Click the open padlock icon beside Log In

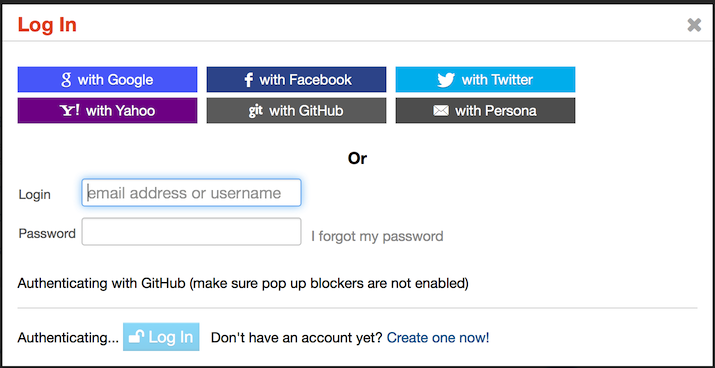tap(136, 337)
